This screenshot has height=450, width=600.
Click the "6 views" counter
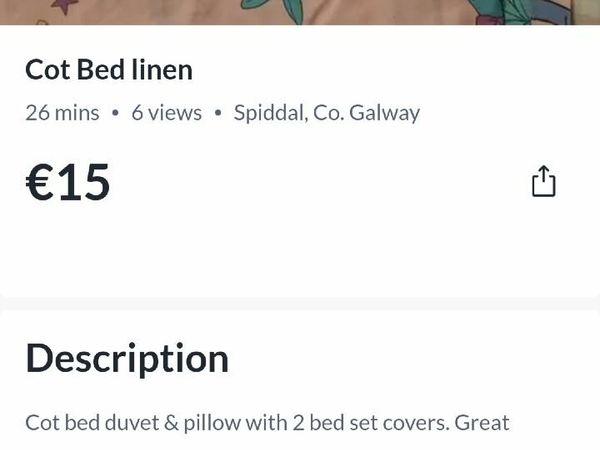point(166,113)
